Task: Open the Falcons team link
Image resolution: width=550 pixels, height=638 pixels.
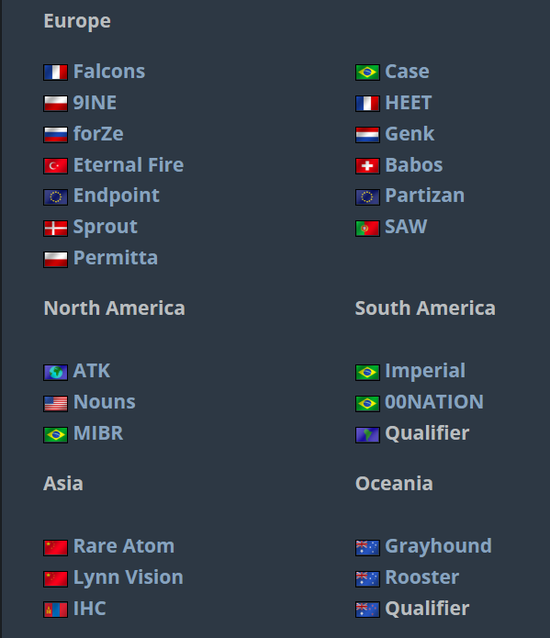Action: 109,72
